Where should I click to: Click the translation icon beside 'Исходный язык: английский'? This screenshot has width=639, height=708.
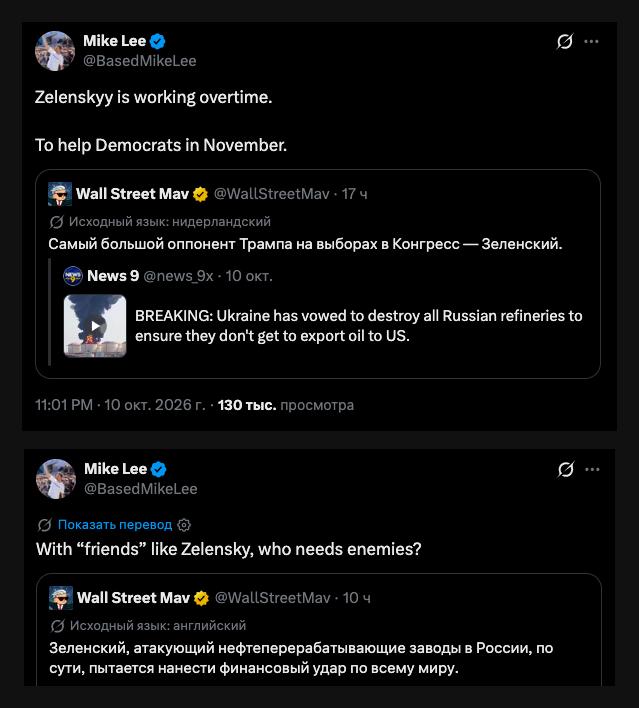[57, 626]
